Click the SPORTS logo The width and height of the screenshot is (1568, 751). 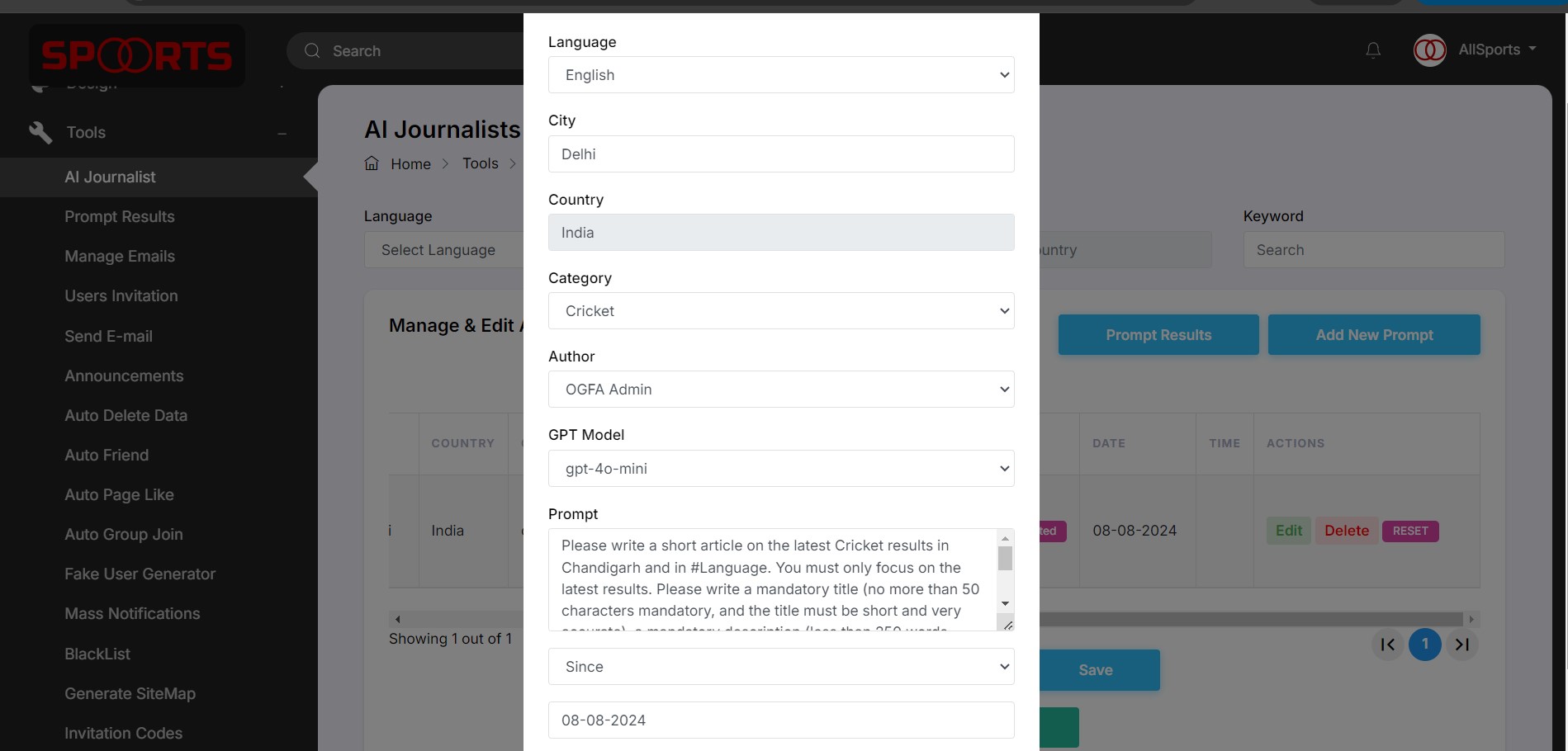click(x=137, y=55)
